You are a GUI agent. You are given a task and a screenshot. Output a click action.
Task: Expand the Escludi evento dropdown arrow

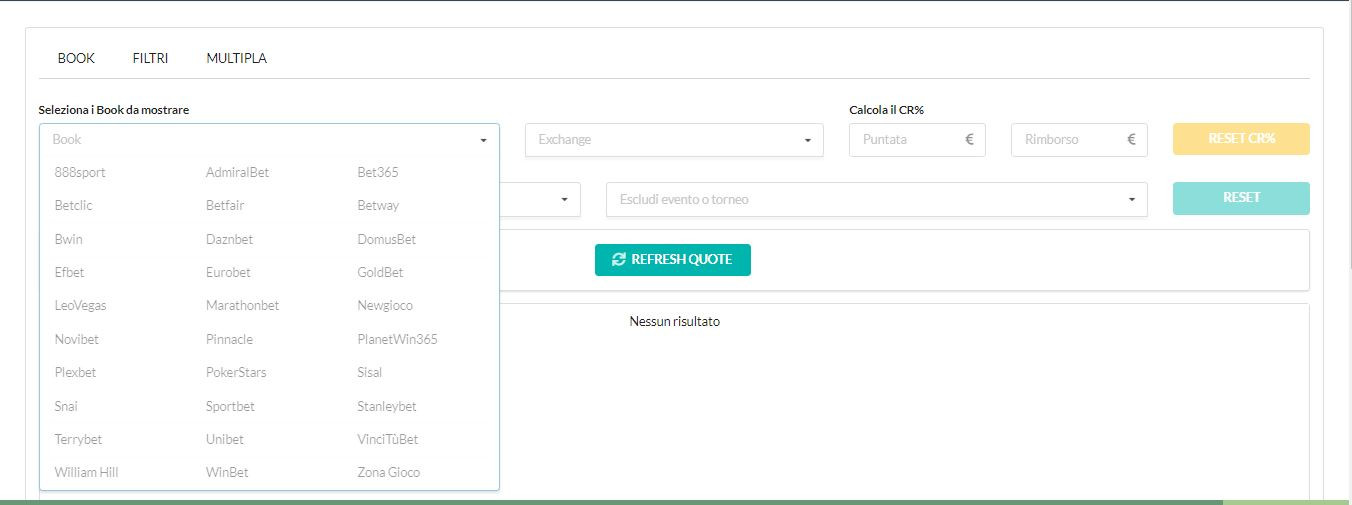click(1131, 200)
